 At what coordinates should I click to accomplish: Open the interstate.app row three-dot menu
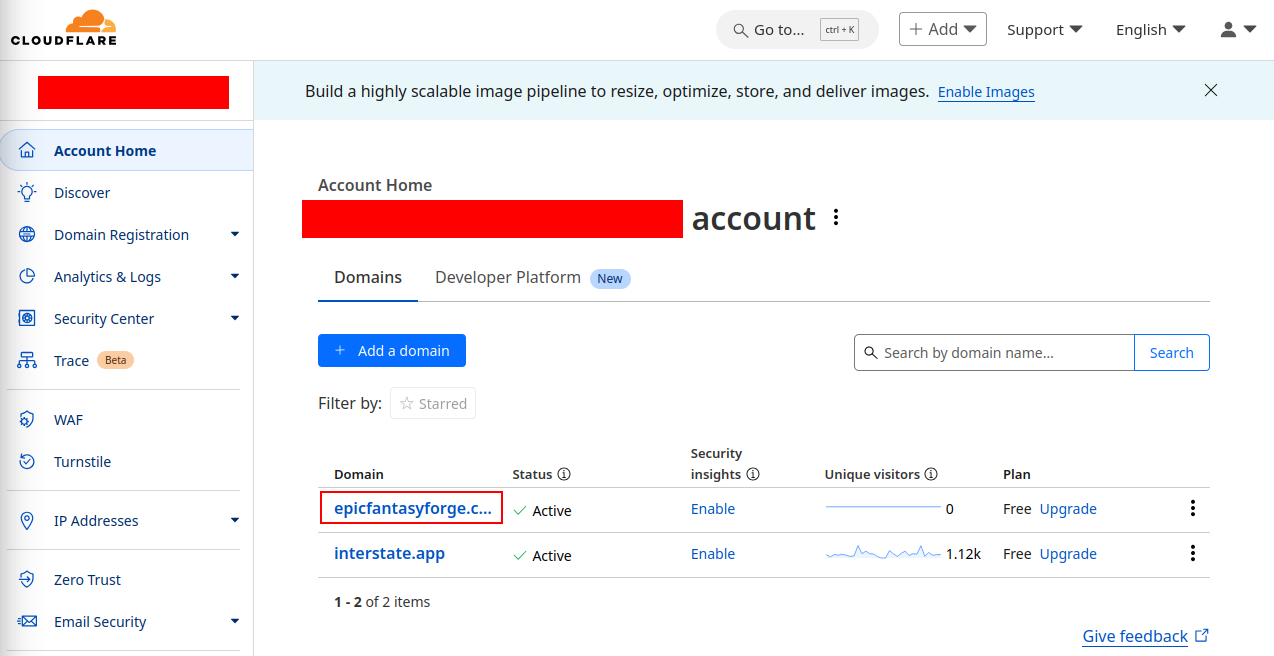tap(1192, 554)
